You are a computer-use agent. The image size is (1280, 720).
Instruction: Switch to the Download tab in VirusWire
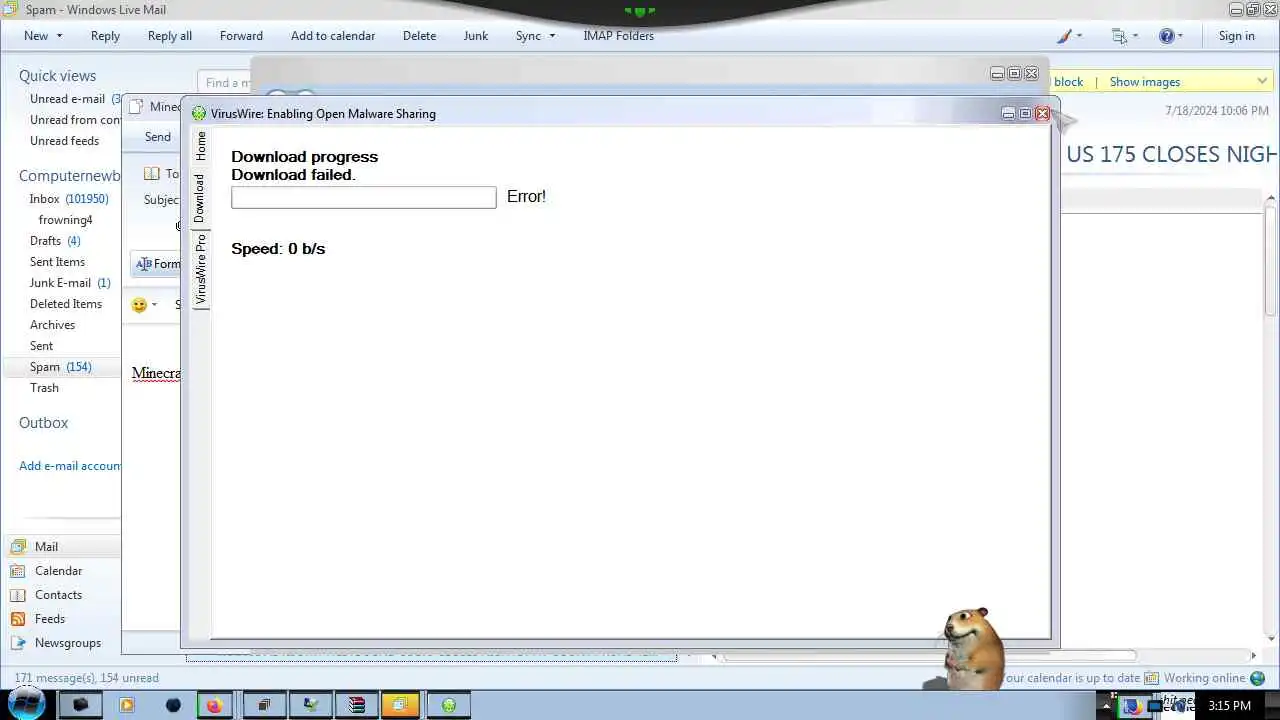click(x=200, y=198)
